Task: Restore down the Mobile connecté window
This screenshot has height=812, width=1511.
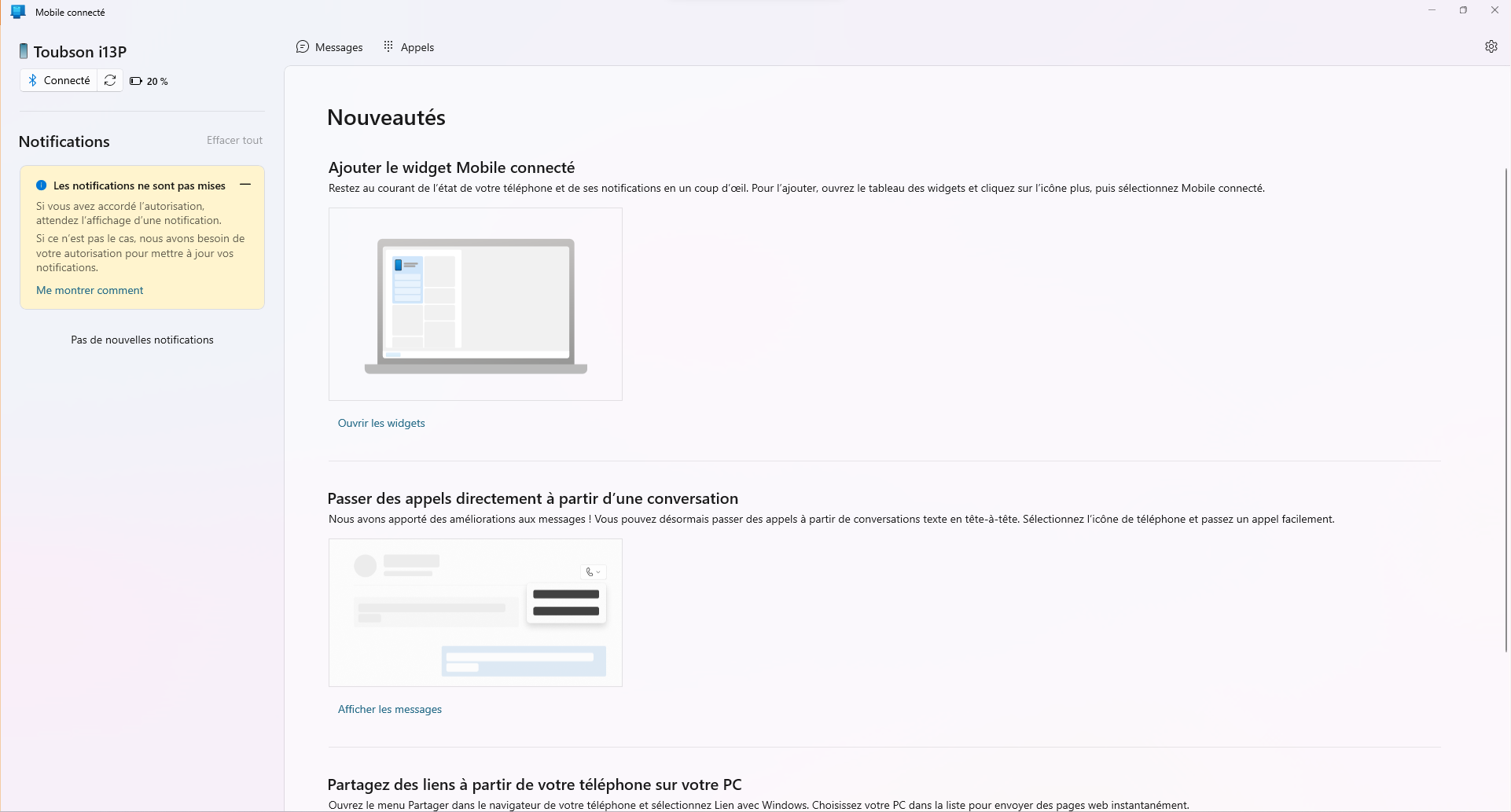Action: pos(1463,10)
